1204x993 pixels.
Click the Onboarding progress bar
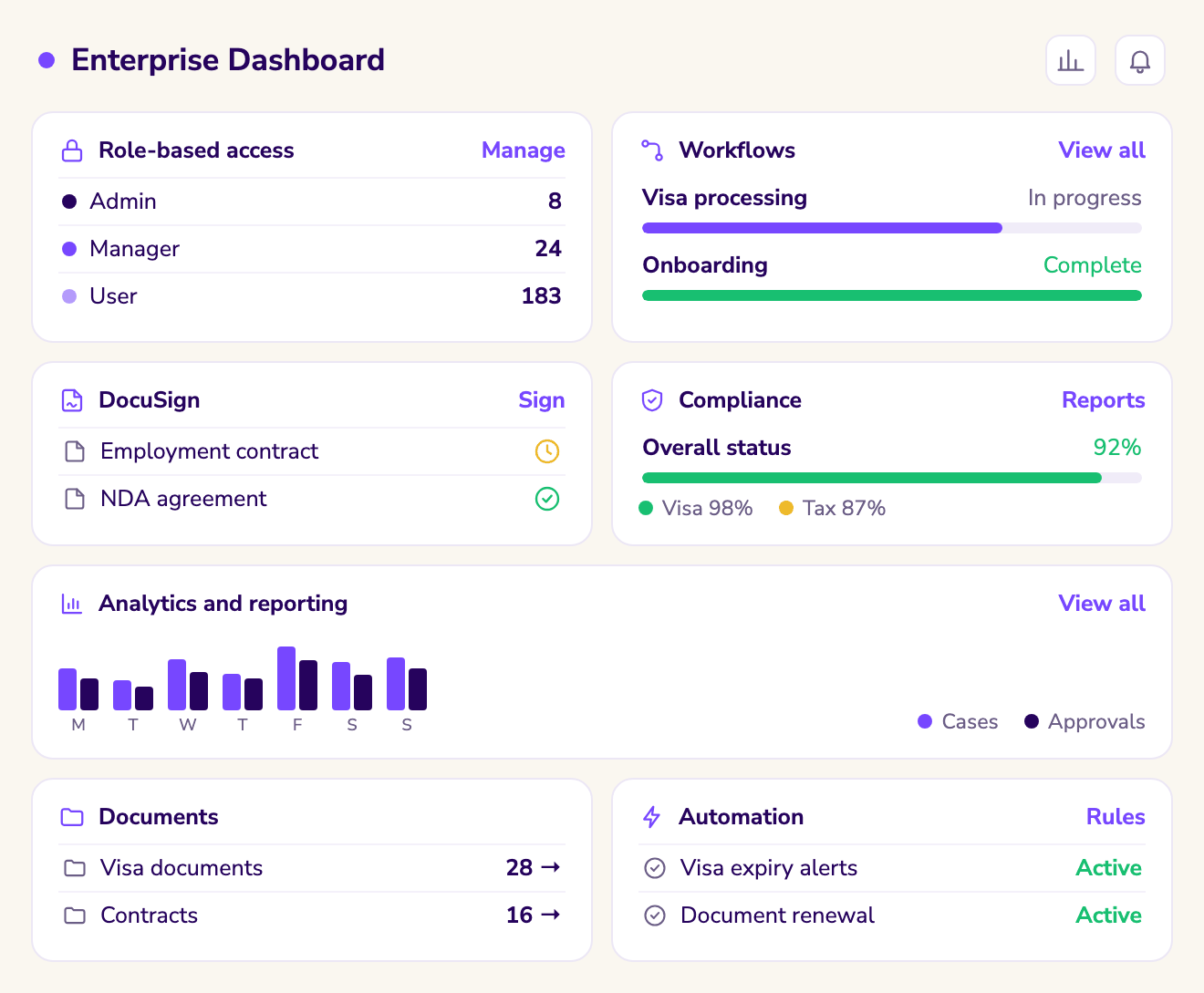coord(892,295)
